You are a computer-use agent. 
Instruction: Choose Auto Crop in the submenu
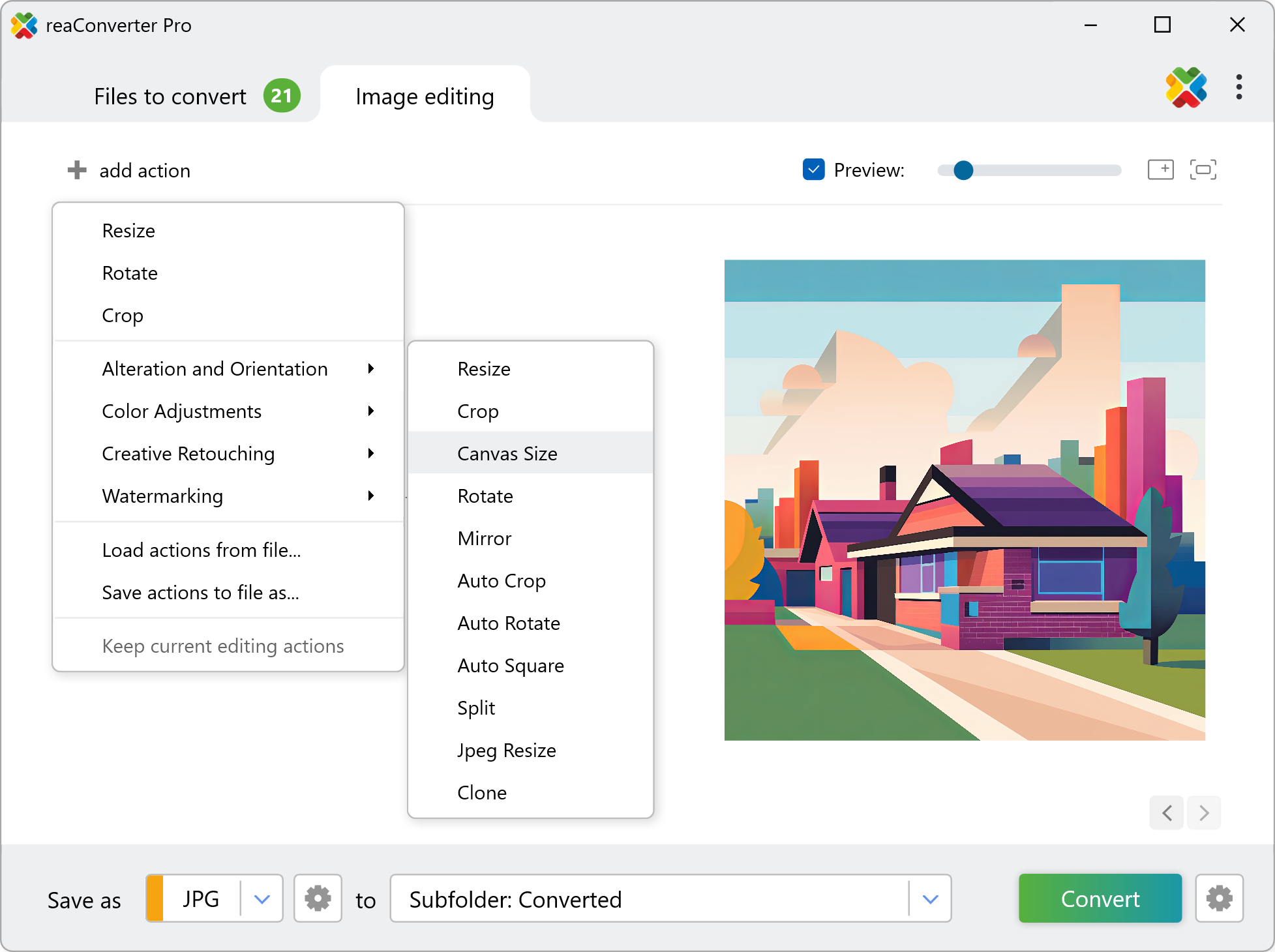tap(502, 581)
